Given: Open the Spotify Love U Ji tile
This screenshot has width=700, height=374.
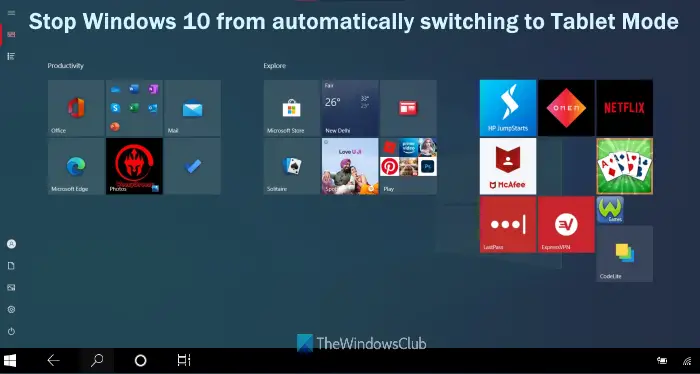Looking at the screenshot, I should (350, 166).
